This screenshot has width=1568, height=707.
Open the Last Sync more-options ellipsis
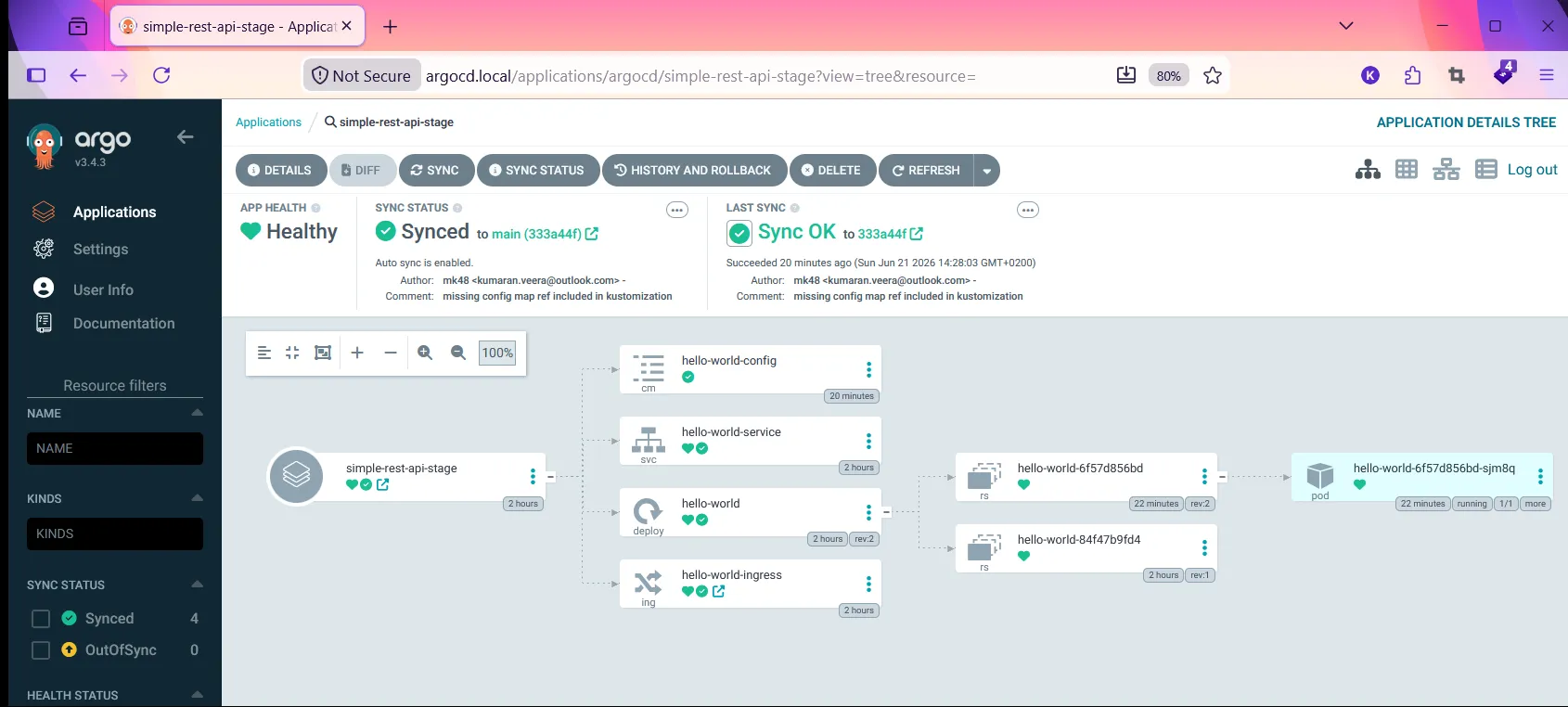click(1028, 210)
